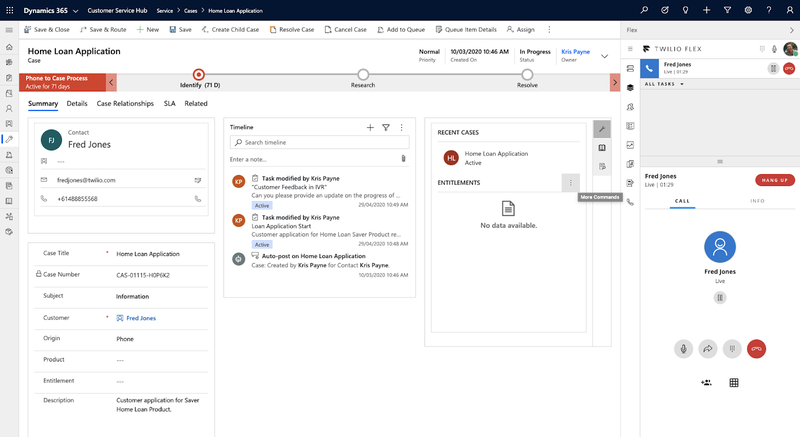Select the Research stage circle
This screenshot has height=437, width=800.
click(363, 74)
